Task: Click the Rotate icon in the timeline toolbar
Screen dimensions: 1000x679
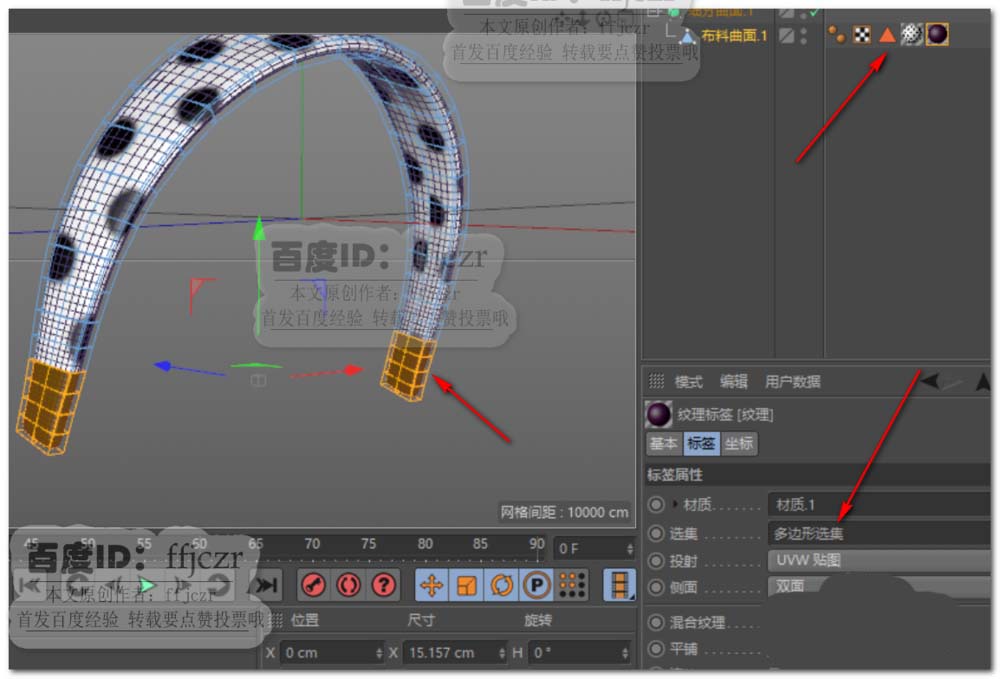Action: tap(501, 585)
